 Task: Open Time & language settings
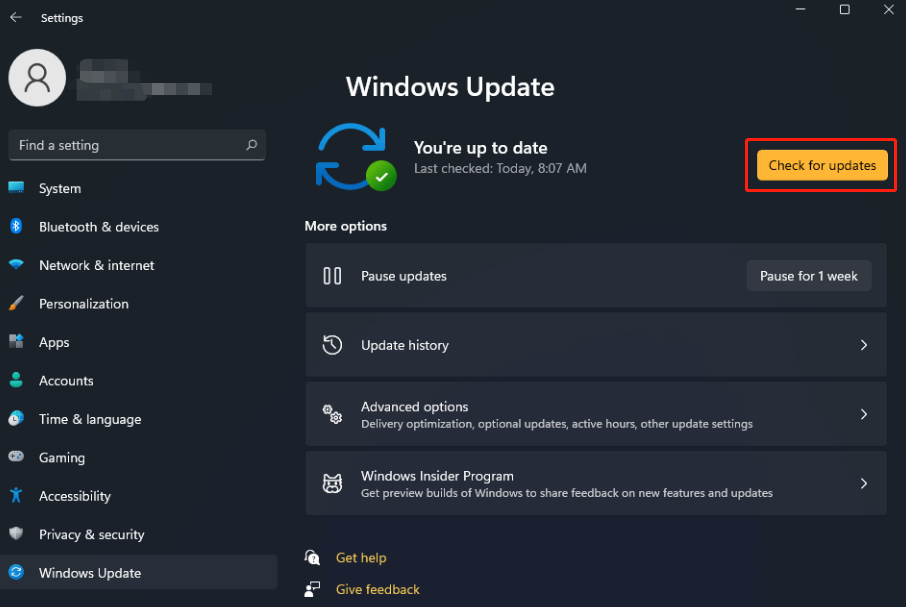(x=139, y=419)
